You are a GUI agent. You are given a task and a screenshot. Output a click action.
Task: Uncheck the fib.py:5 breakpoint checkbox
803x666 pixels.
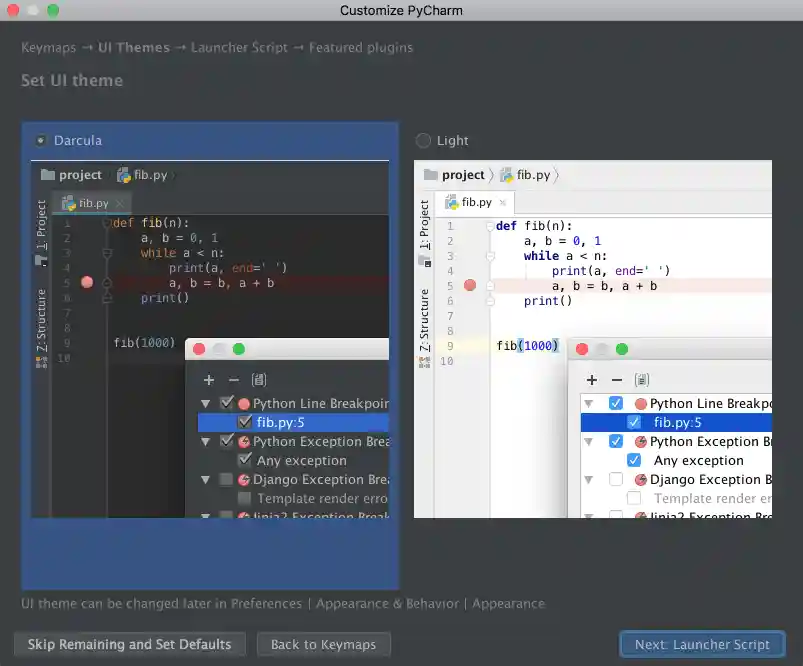click(x=244, y=422)
